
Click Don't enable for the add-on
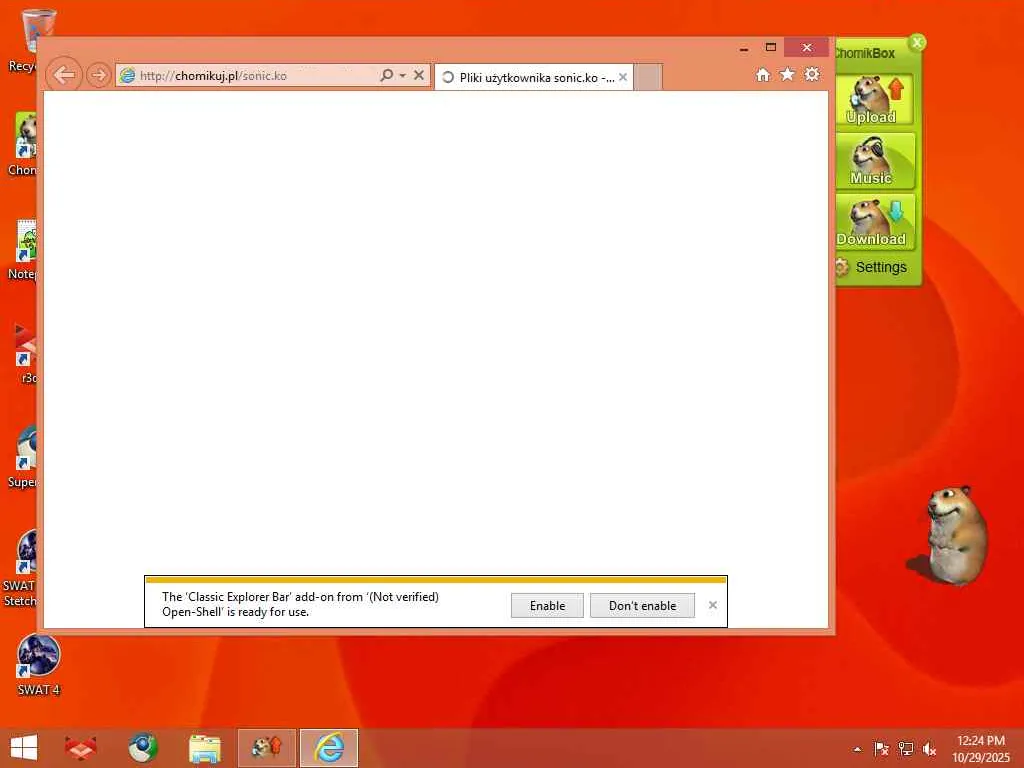[x=643, y=605]
